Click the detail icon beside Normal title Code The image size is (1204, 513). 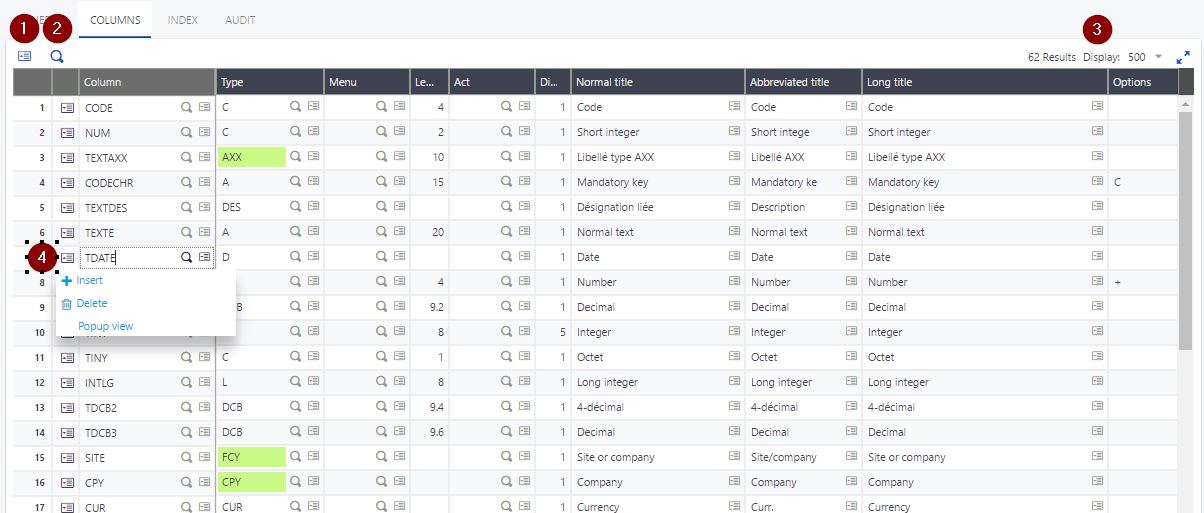734,107
